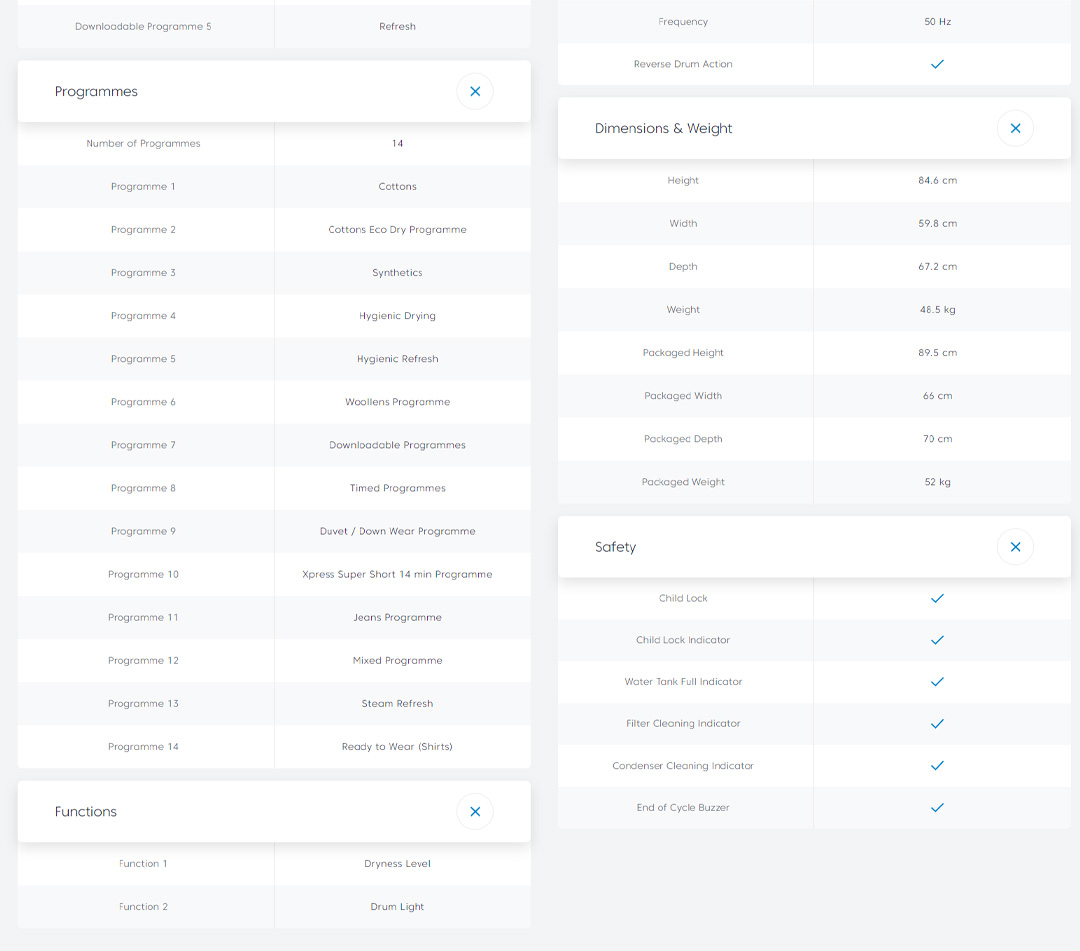This screenshot has height=951, width=1080.
Task: Click the Water Tank Full Indicator checkmark
Action: point(937,682)
